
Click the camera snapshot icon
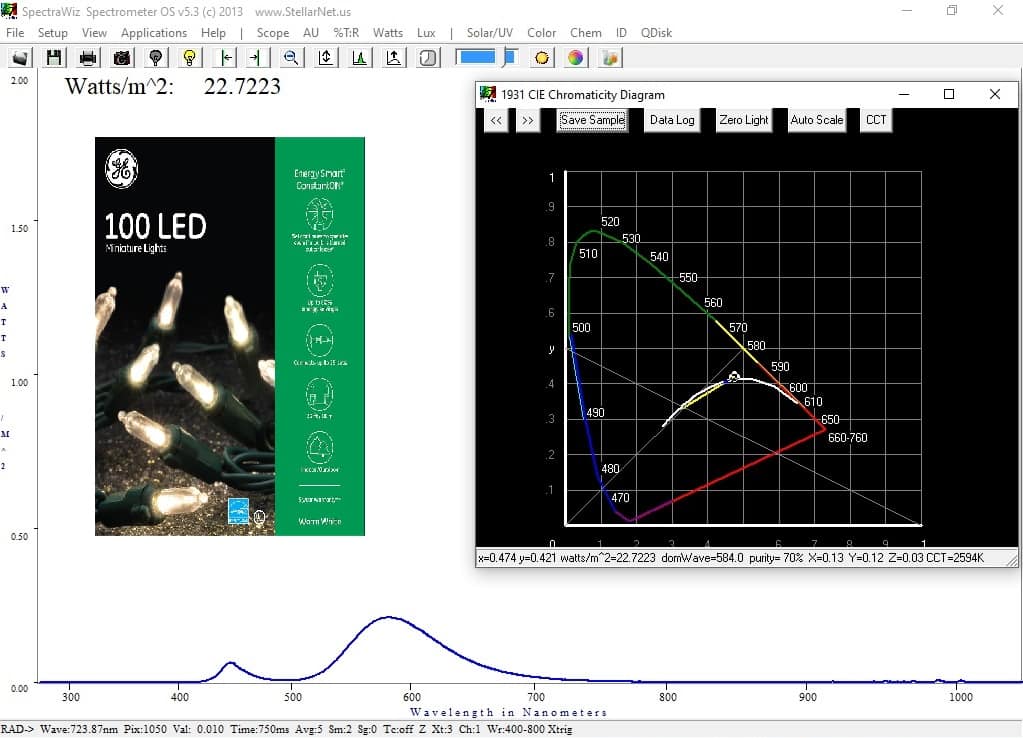click(x=122, y=57)
